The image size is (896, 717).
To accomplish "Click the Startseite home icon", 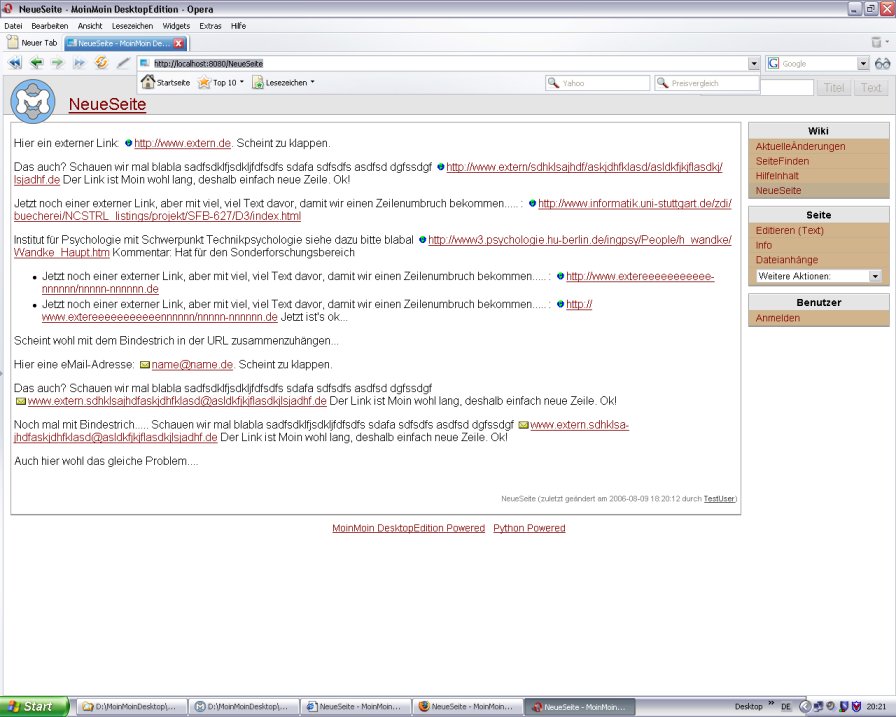I will [148, 83].
